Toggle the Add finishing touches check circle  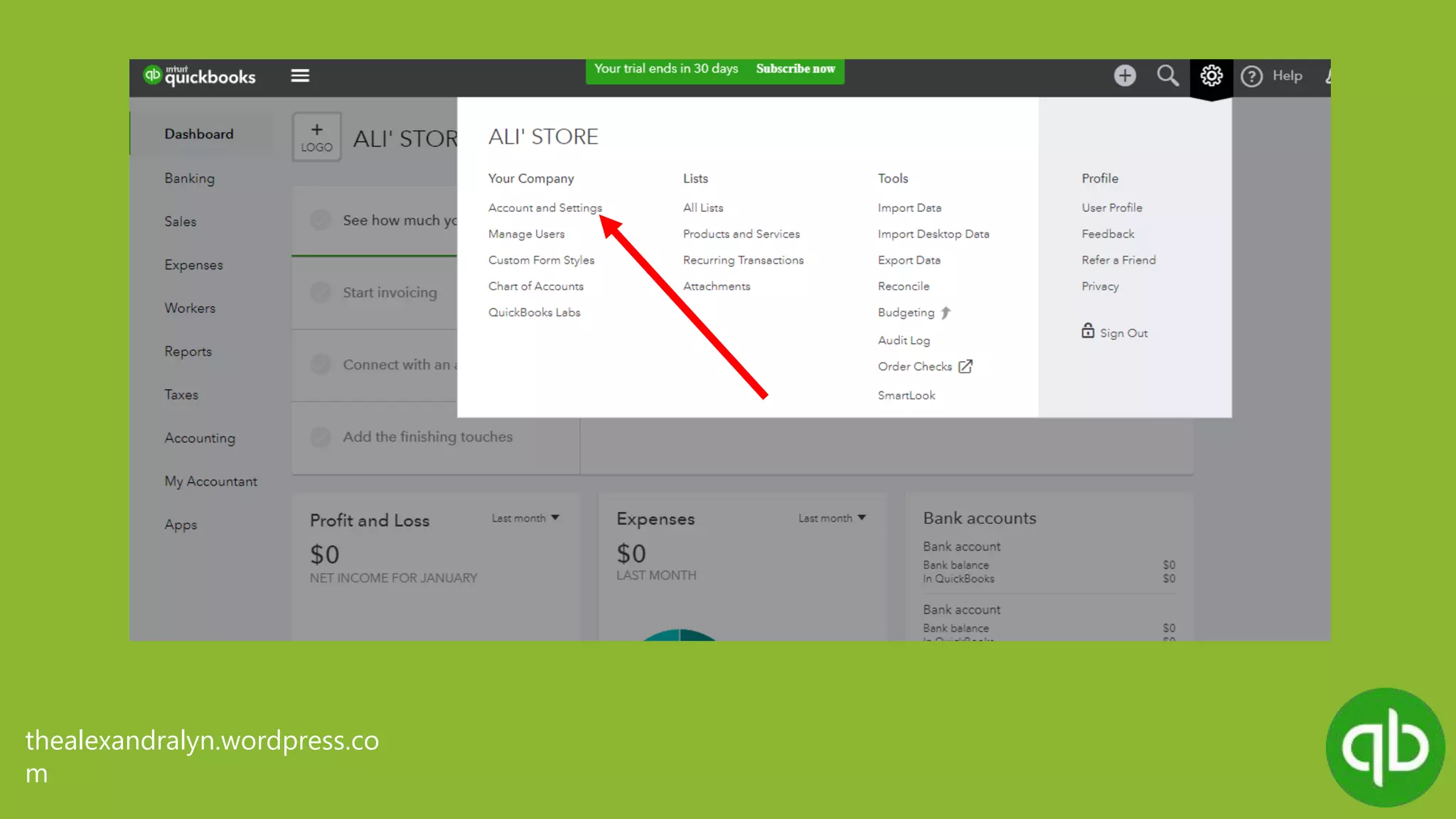pos(321,437)
